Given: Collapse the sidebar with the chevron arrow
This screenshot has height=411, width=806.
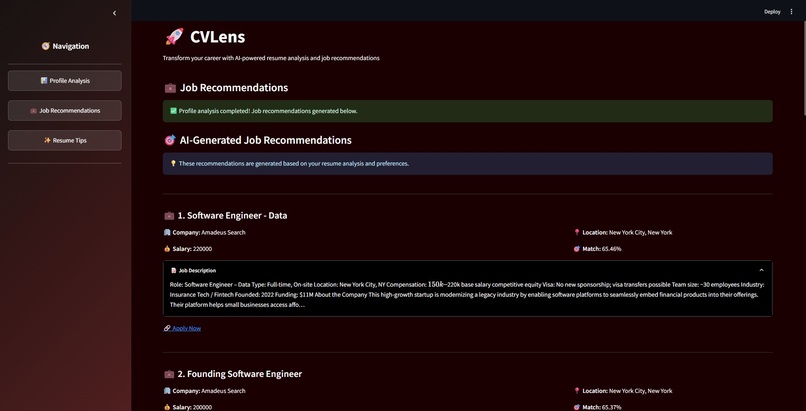Looking at the screenshot, I should coord(114,13).
